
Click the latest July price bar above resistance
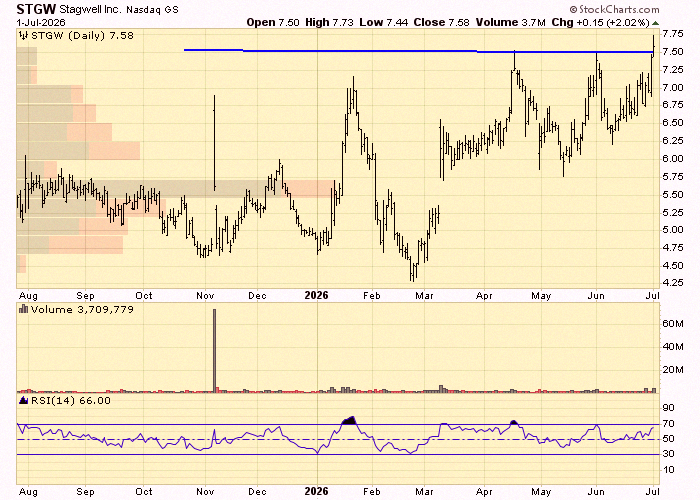tap(654, 46)
